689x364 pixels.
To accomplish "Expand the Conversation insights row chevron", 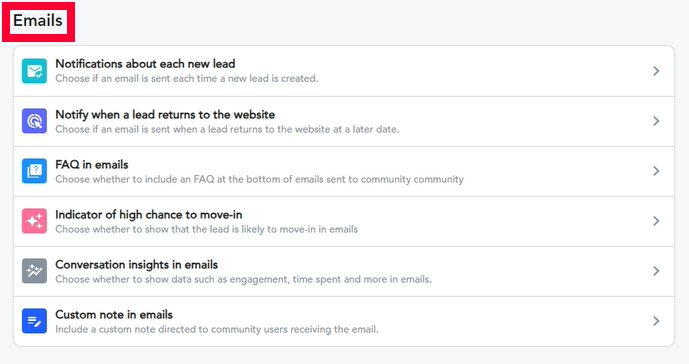I will tap(656, 271).
